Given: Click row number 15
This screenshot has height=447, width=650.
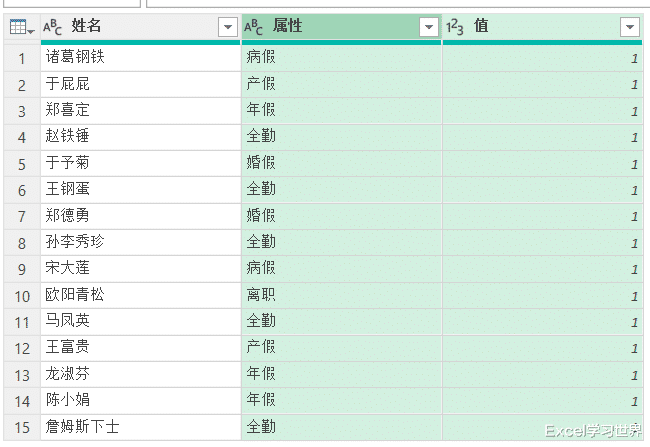Looking at the screenshot, I should [x=20, y=427].
